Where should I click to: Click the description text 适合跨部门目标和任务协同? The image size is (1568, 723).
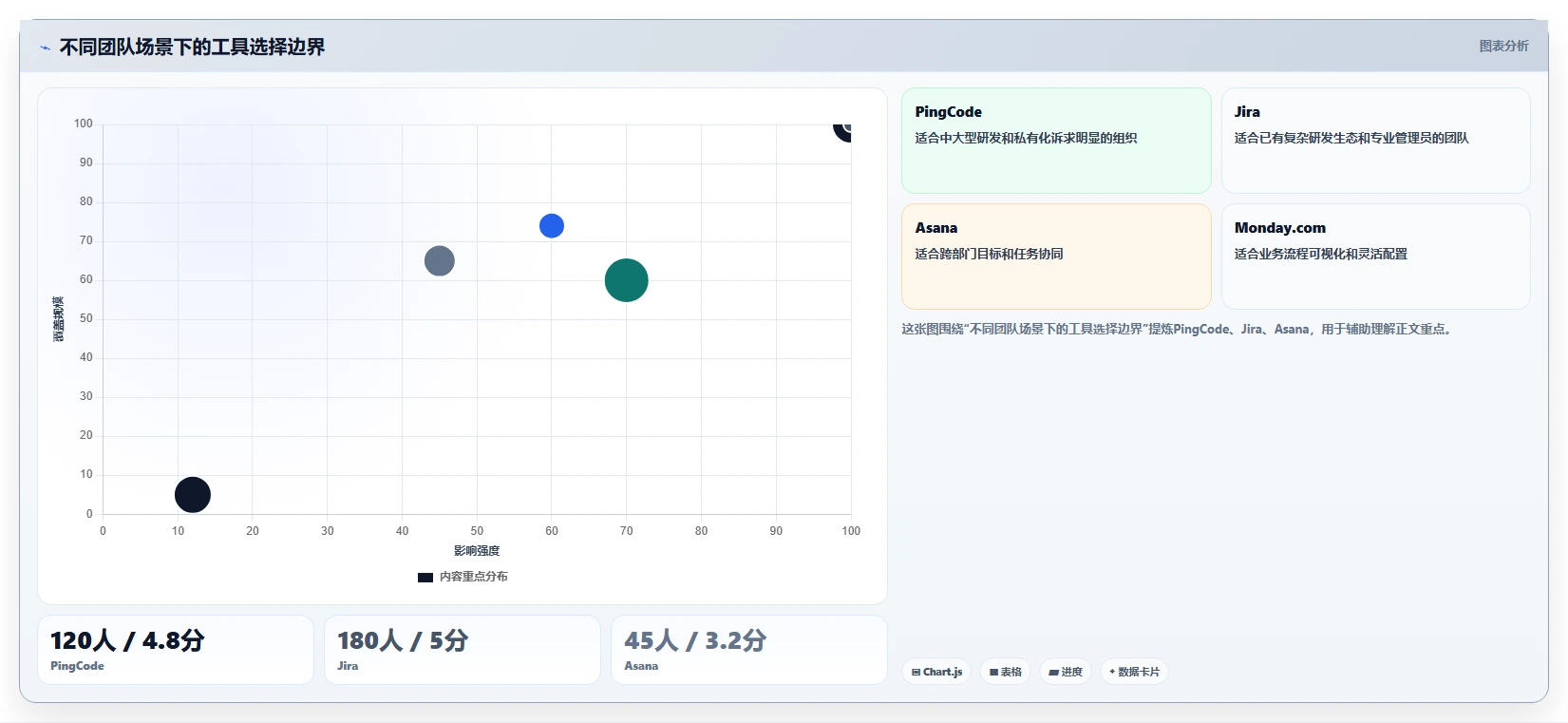[x=989, y=254]
